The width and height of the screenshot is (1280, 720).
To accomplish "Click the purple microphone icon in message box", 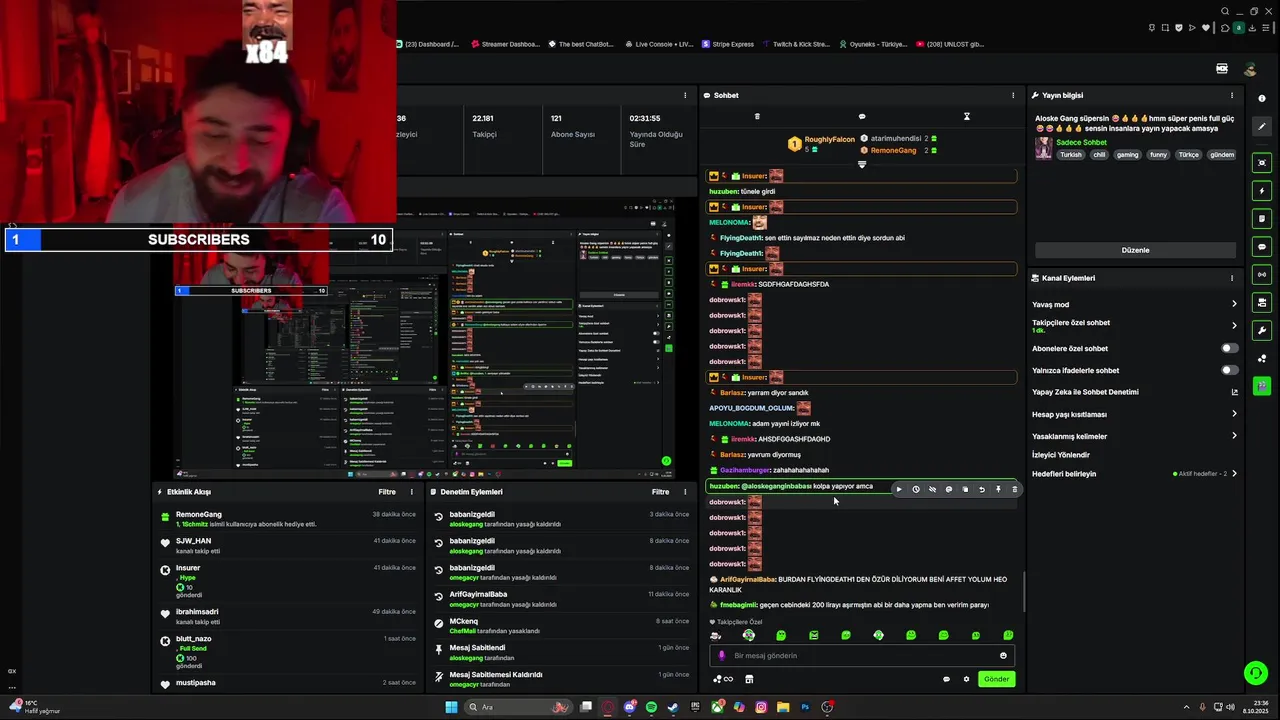I will click(x=722, y=656).
